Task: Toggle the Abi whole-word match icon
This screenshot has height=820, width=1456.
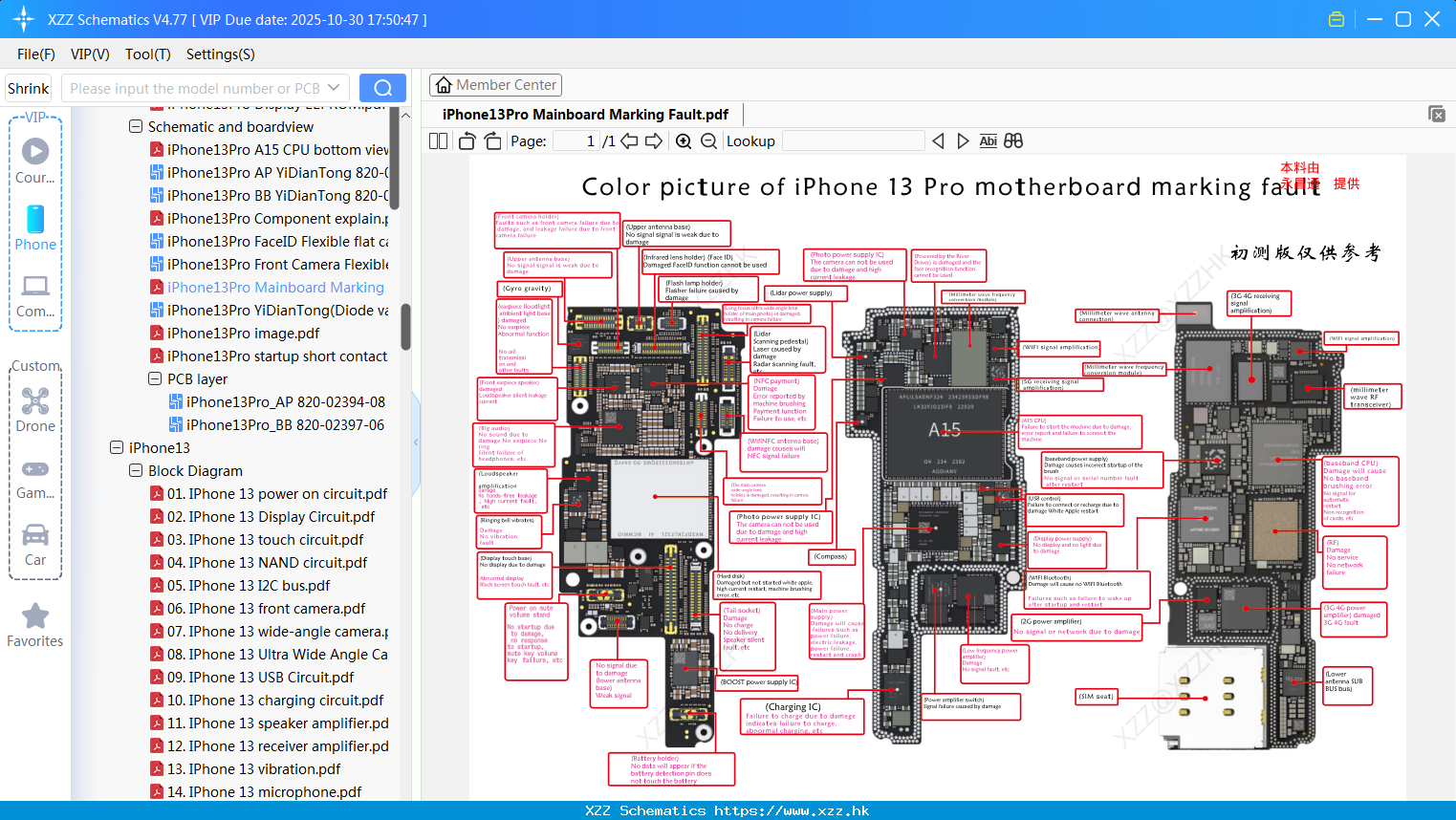Action: [989, 140]
